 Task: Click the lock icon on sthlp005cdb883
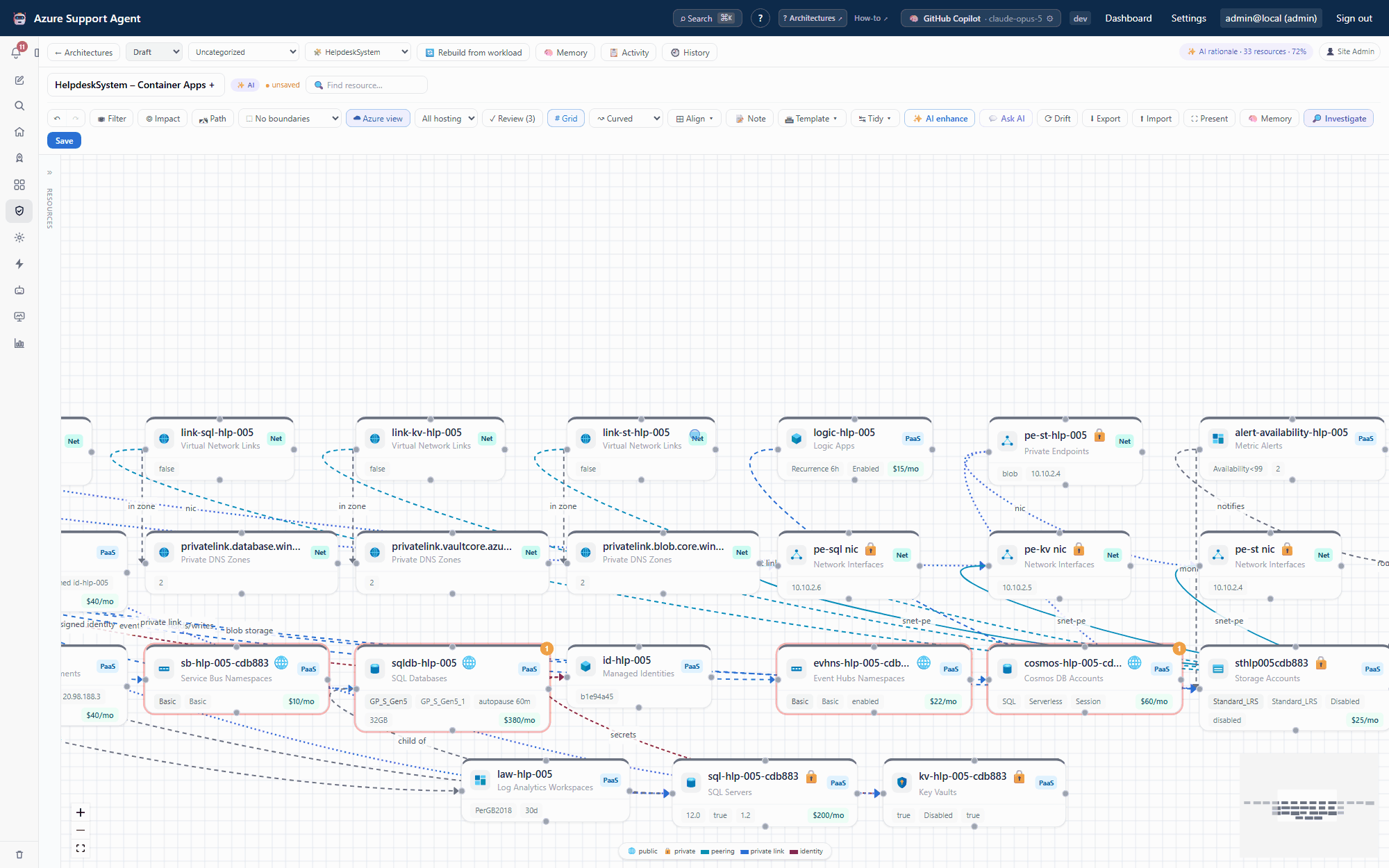pyautogui.click(x=1321, y=663)
